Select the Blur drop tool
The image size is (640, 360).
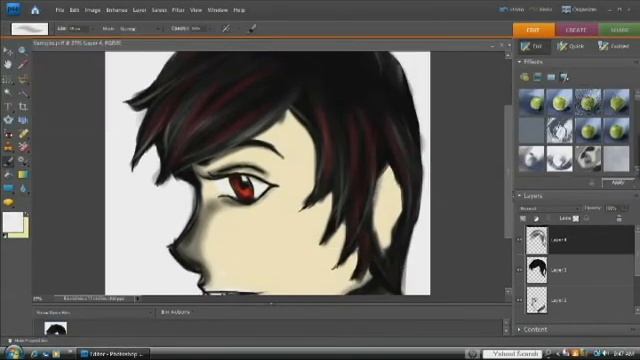click(x=23, y=189)
